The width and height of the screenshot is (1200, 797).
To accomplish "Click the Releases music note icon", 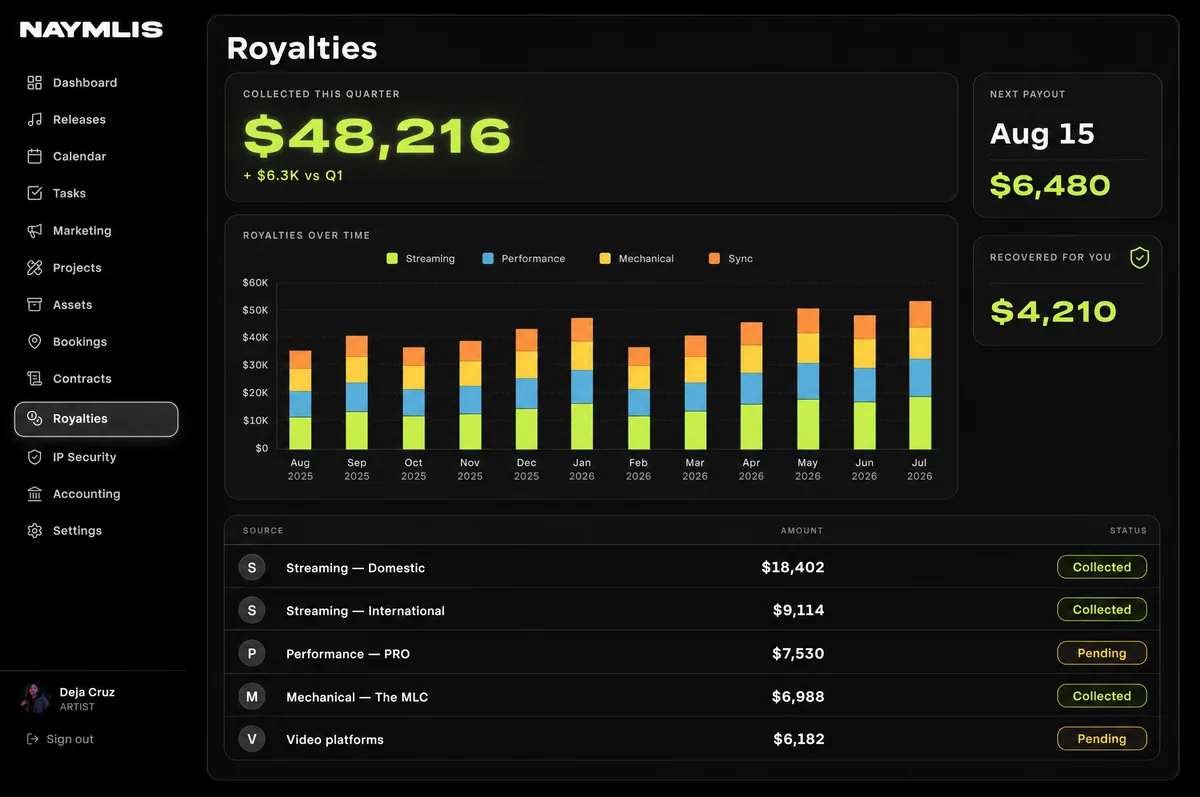I will [x=35, y=120].
